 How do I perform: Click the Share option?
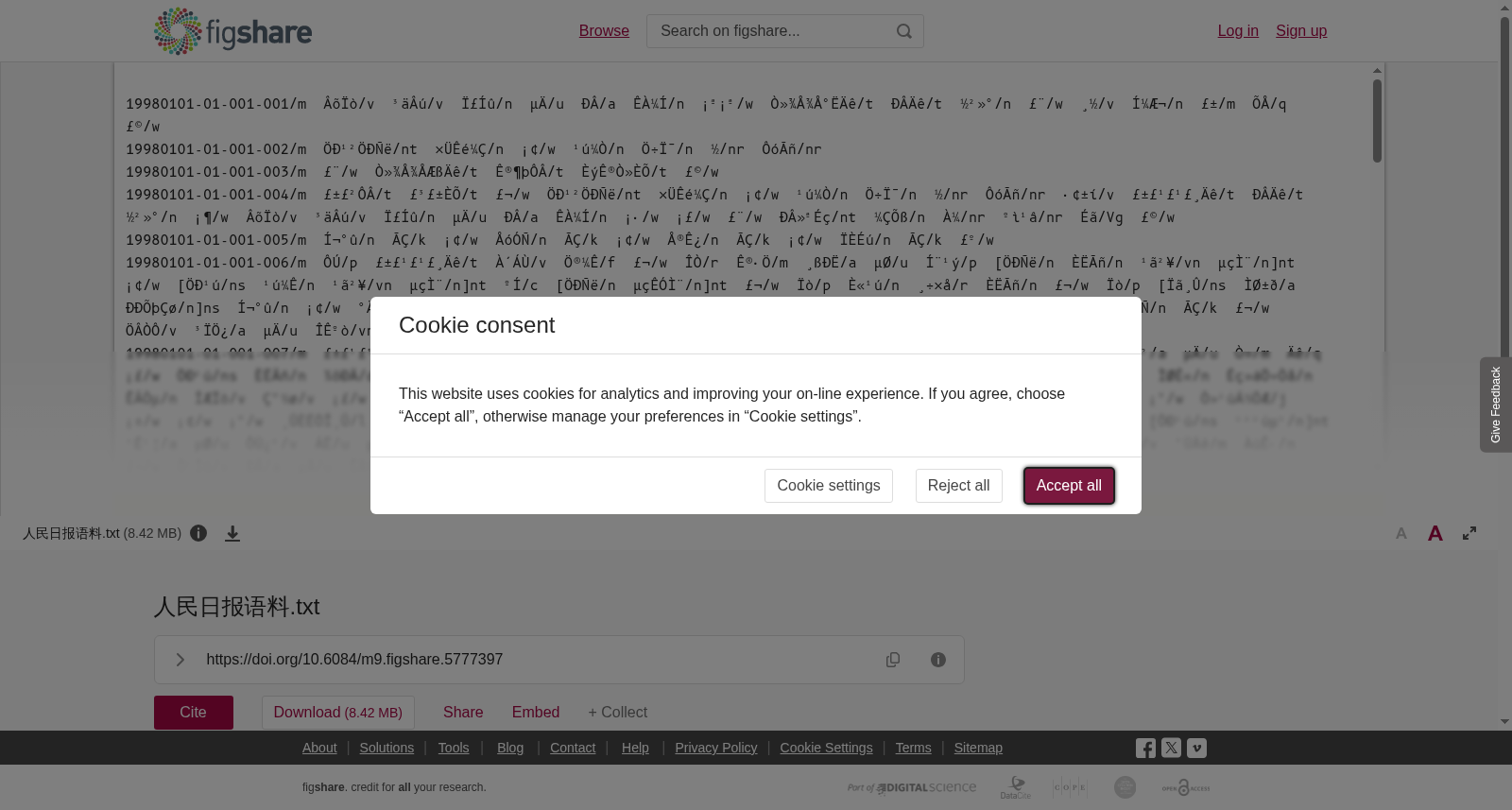click(x=463, y=713)
